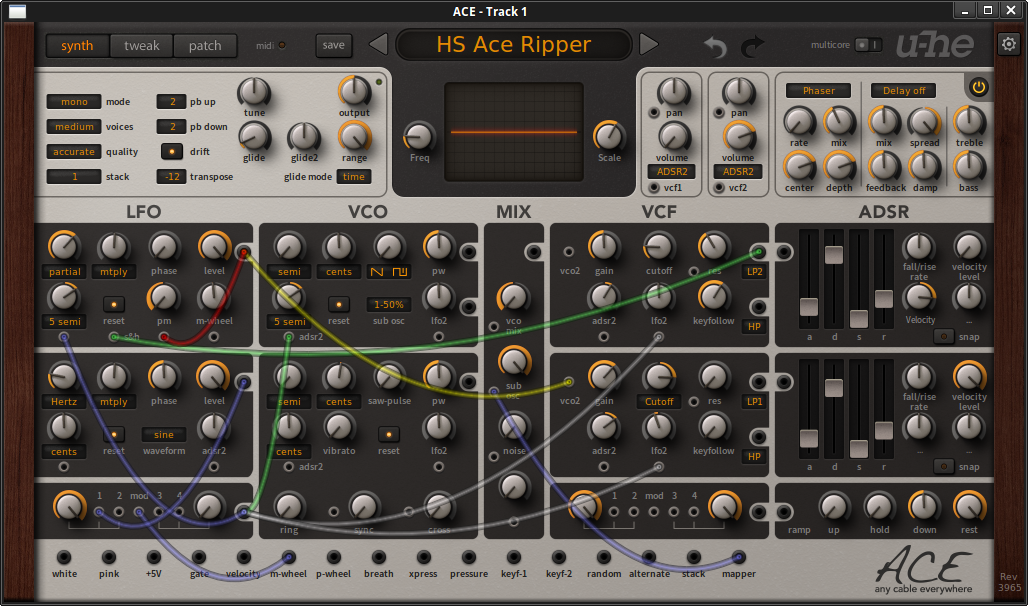Open VCF 1 LP2 filter type selector

point(755,271)
